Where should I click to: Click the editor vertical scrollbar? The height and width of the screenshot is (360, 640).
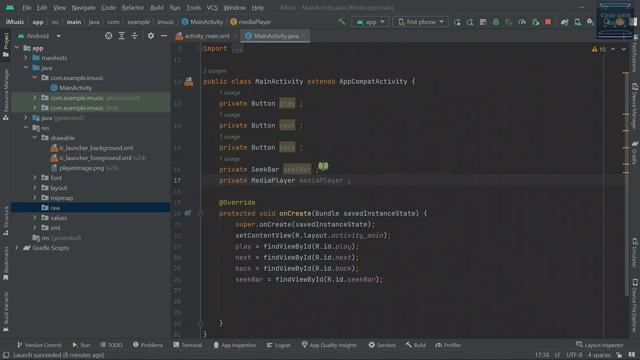pyautogui.click(x=626, y=184)
